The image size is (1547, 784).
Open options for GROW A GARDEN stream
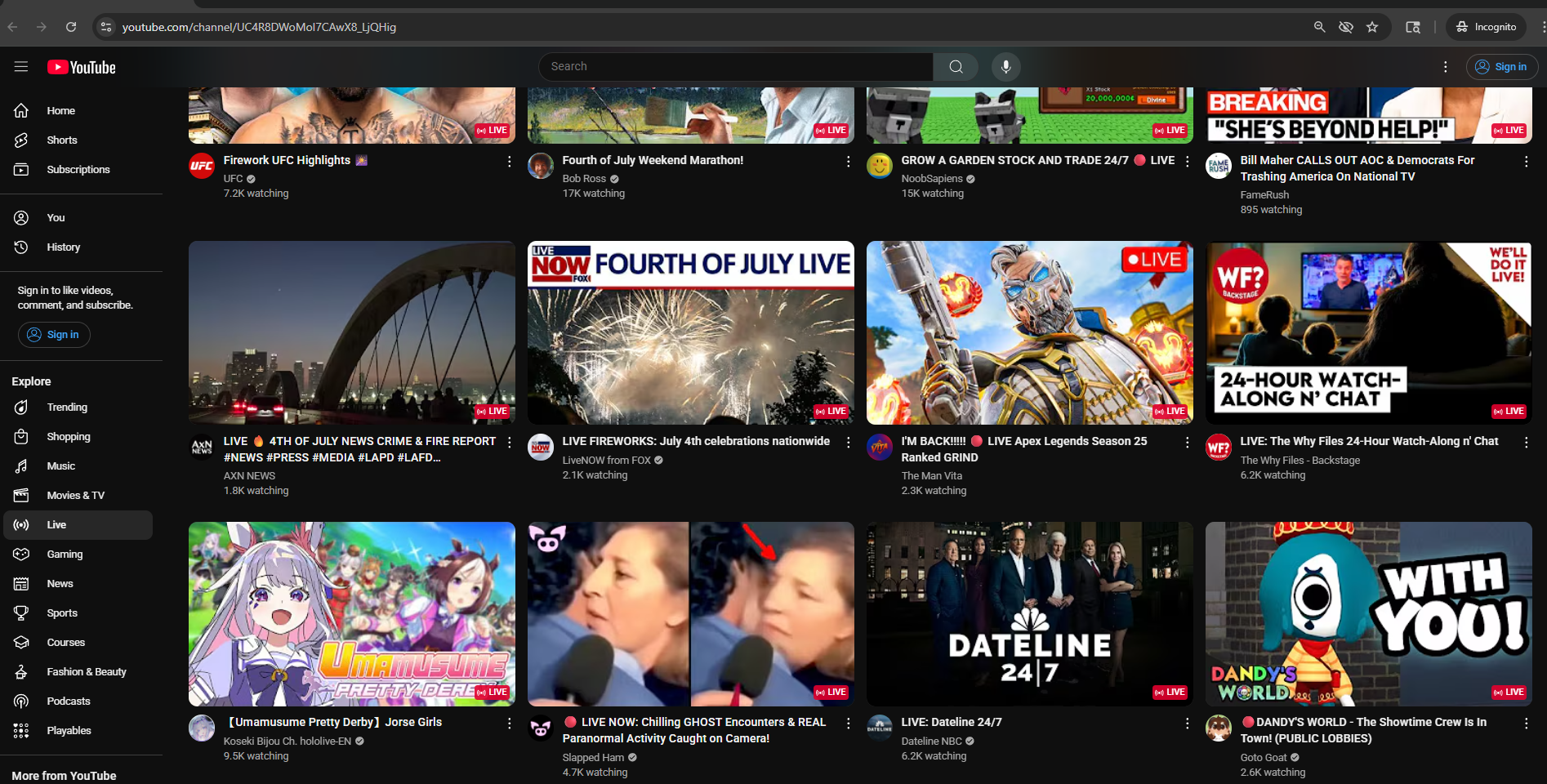coord(1187,162)
